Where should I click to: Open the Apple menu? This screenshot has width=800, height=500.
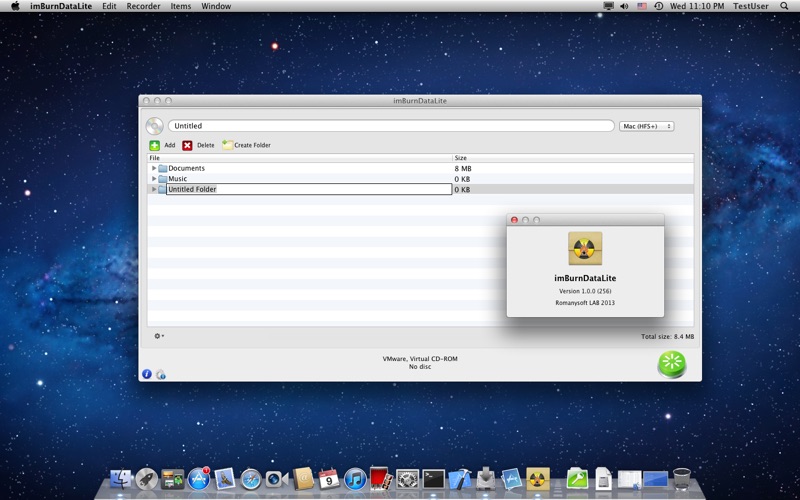15,6
